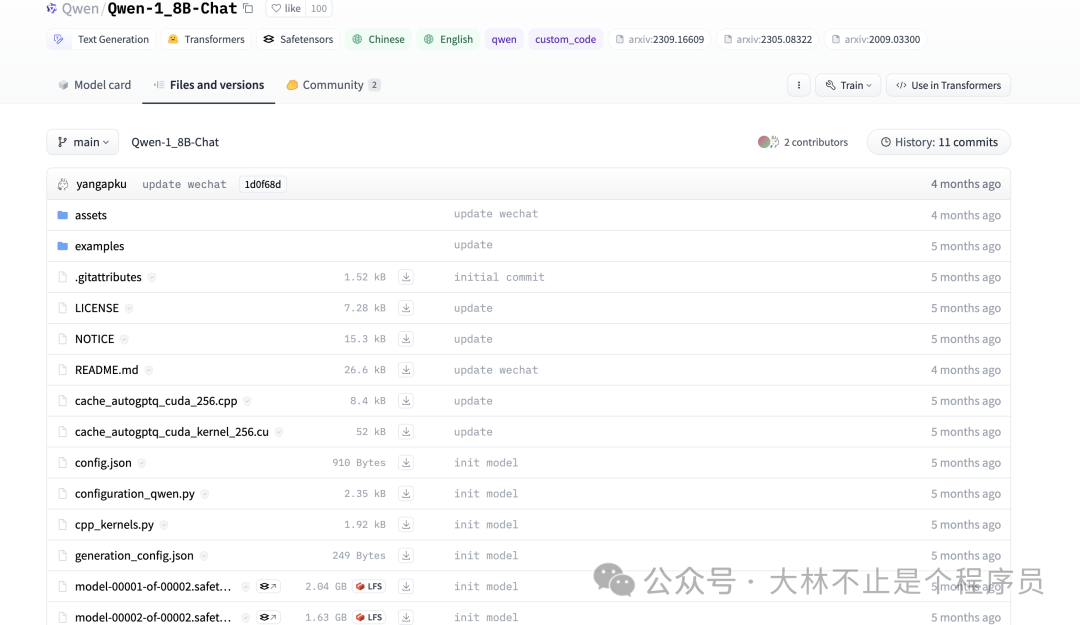
Task: Open the README.md file
Action: [x=107, y=370]
